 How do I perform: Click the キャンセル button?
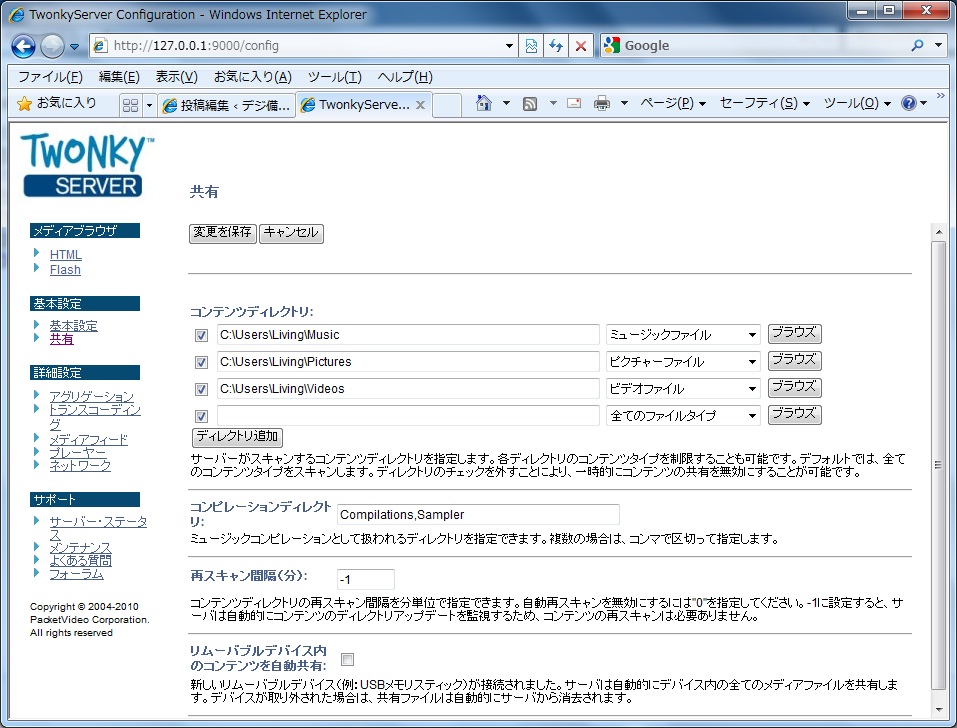tap(291, 232)
